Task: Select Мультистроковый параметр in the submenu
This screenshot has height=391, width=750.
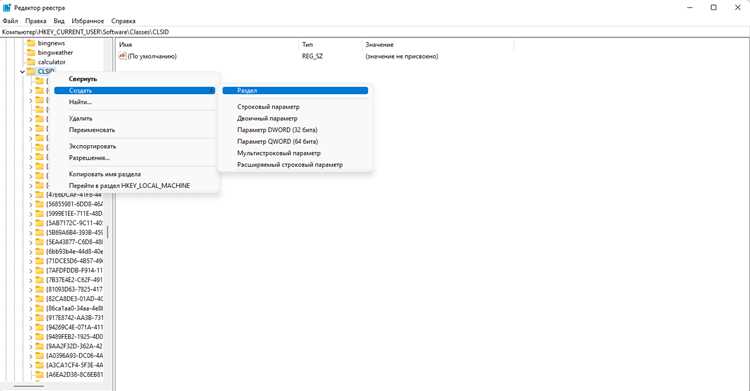Action: (x=295, y=153)
